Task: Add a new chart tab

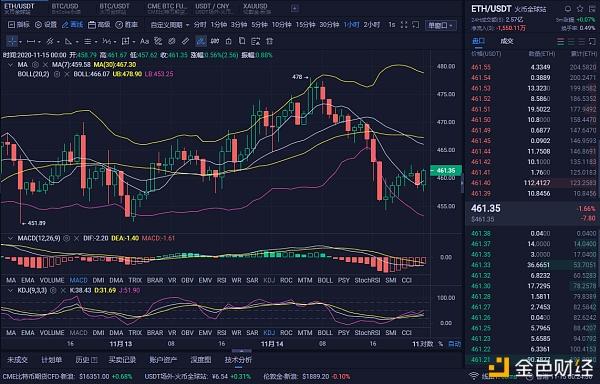Action: [295, 8]
